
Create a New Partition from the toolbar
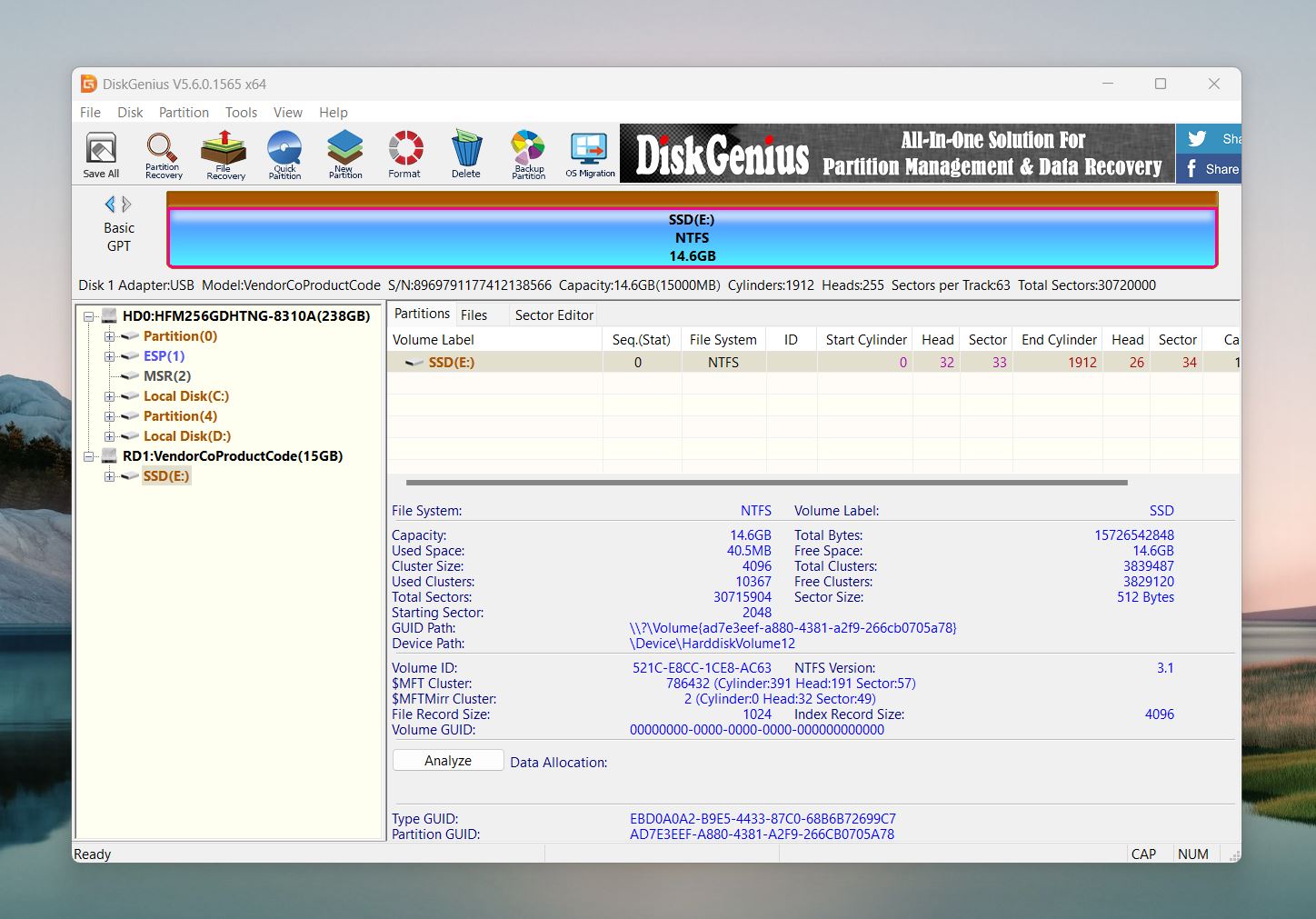[345, 154]
